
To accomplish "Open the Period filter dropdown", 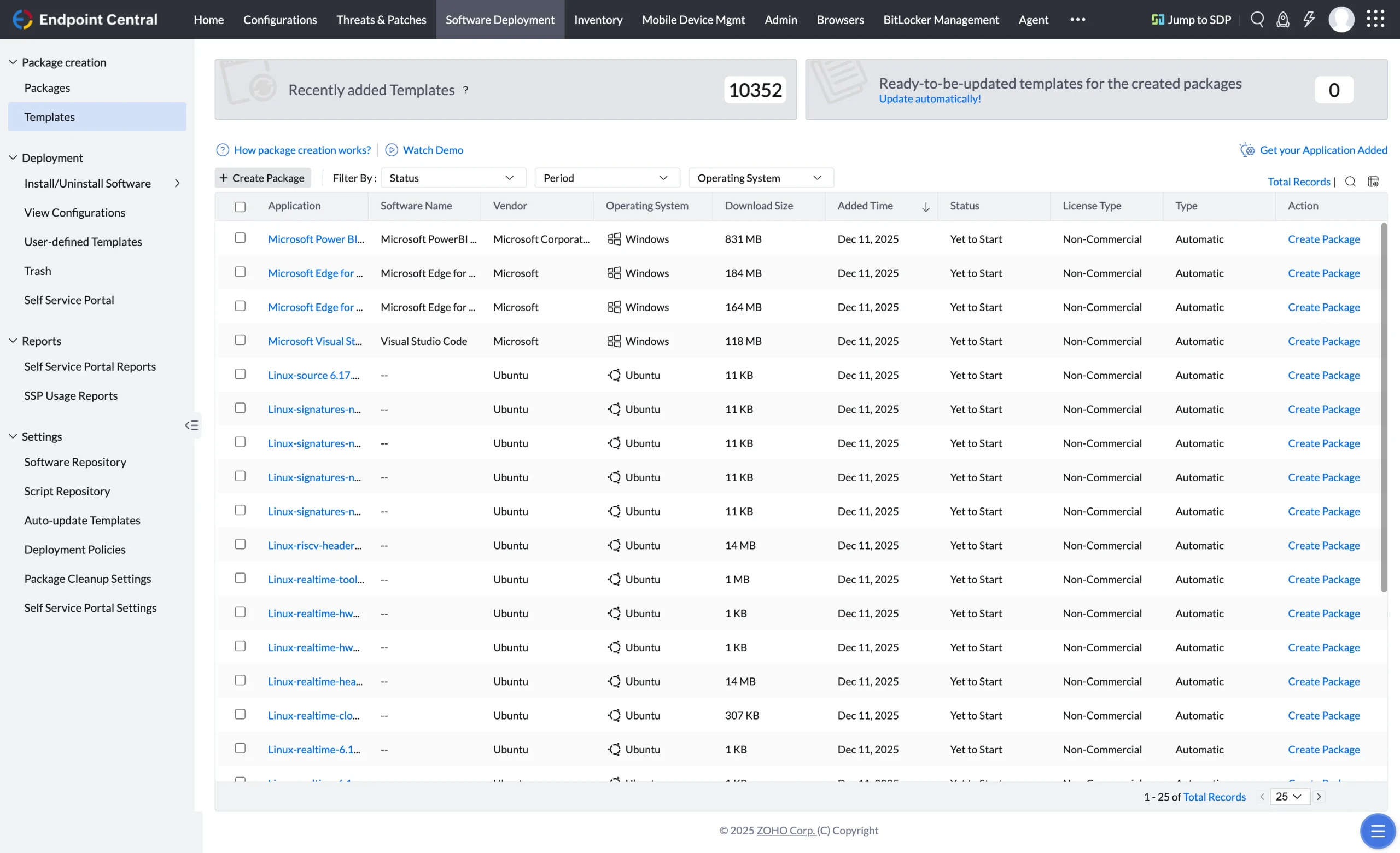I will [x=608, y=178].
